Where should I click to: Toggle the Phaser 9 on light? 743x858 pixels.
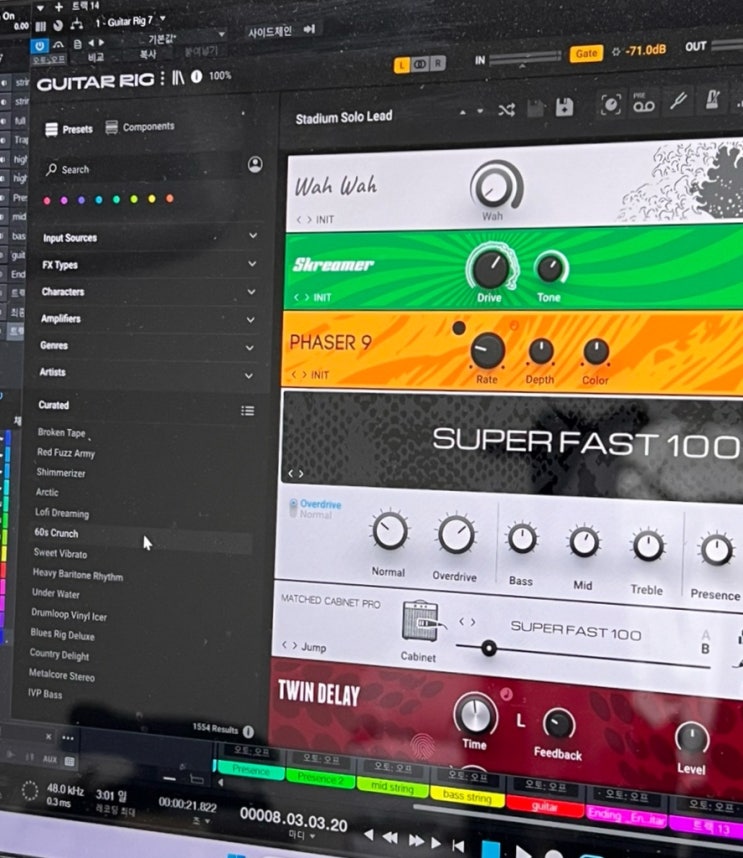[459, 328]
